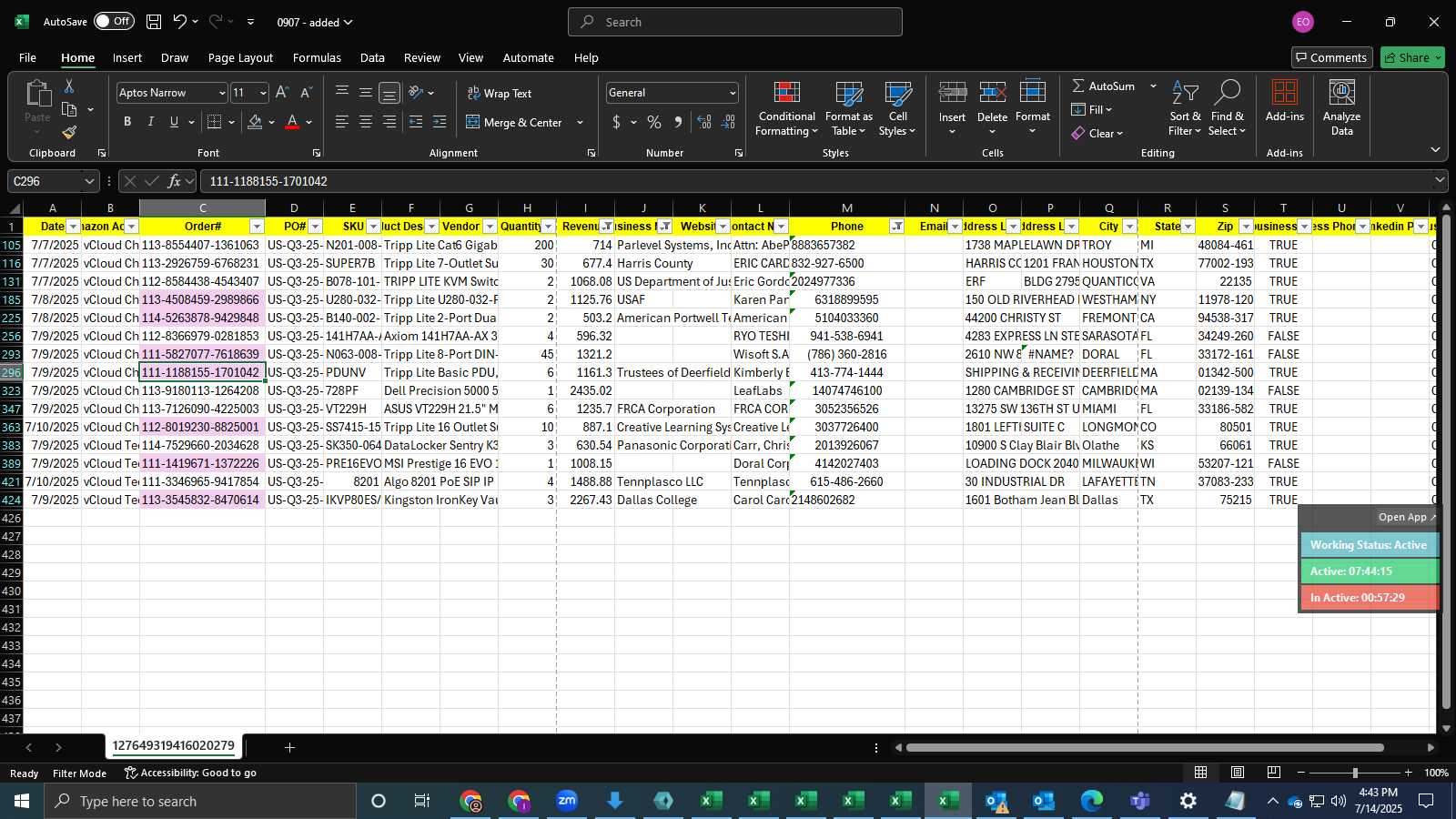Decrease font size with smaller A icon
The width and height of the screenshot is (1456, 819).
coord(306,92)
